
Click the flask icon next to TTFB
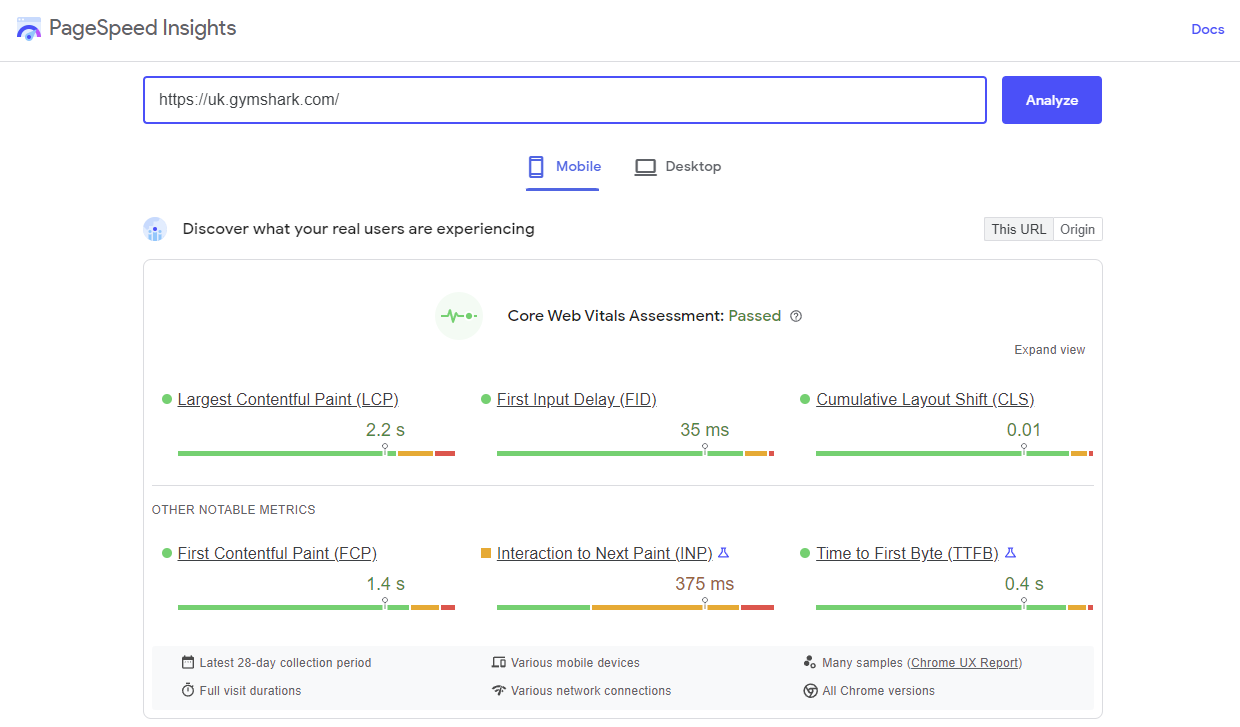[1010, 552]
